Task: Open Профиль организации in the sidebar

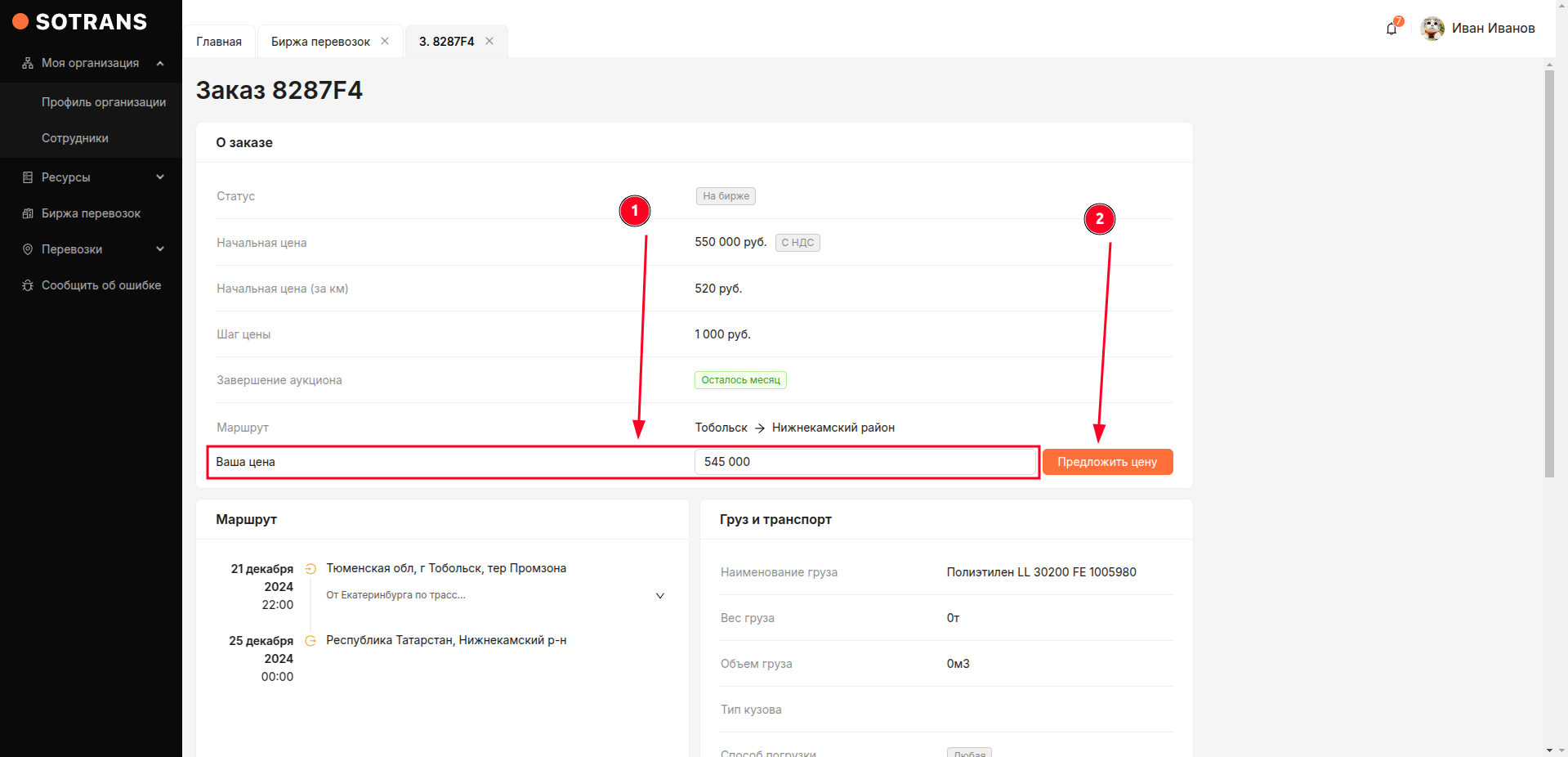Action: coord(104,102)
